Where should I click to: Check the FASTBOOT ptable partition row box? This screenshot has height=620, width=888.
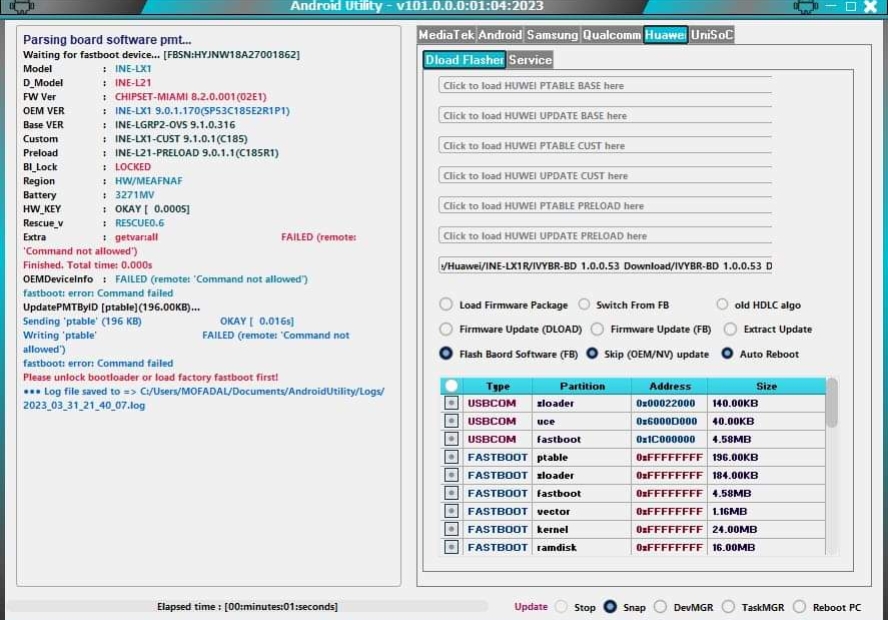click(451, 457)
